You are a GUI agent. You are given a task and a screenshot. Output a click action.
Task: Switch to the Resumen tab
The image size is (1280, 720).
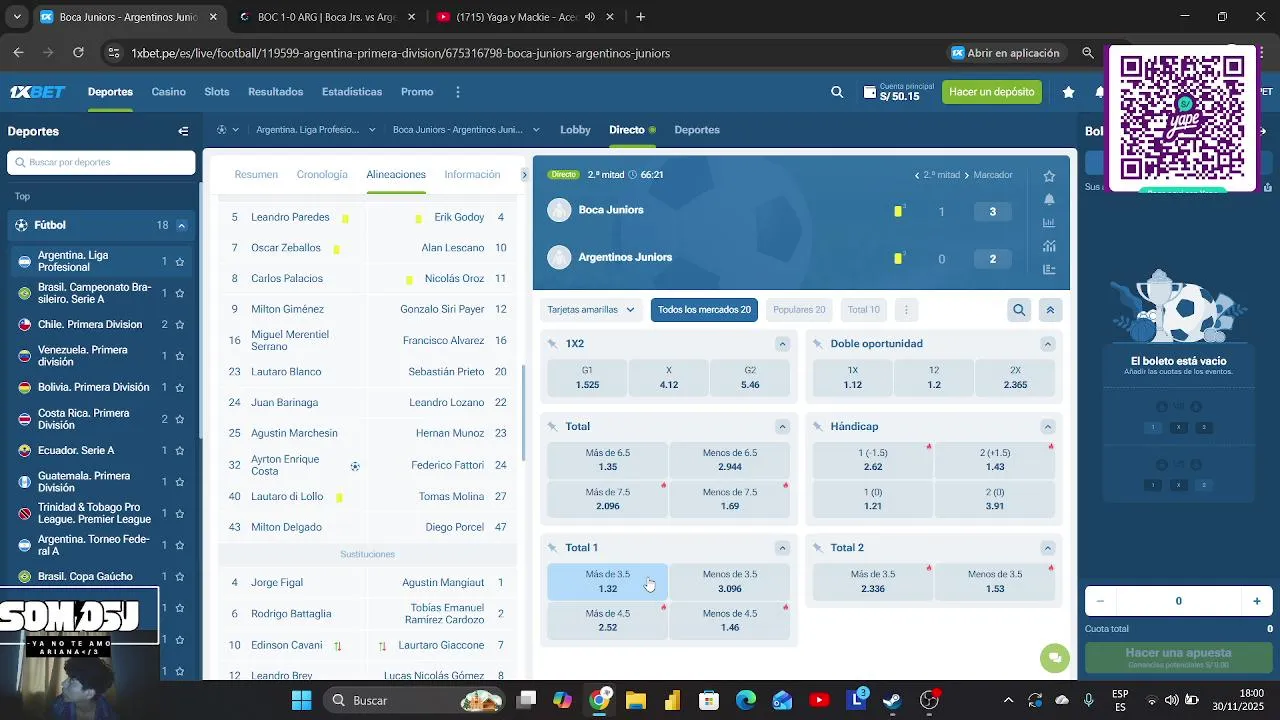coord(256,174)
